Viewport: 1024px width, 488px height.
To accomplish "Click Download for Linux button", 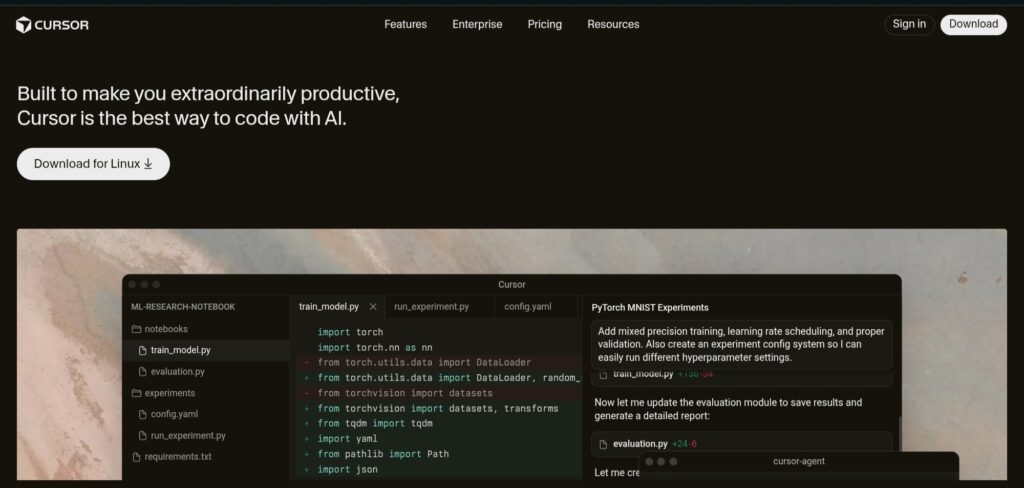I will [93, 164].
